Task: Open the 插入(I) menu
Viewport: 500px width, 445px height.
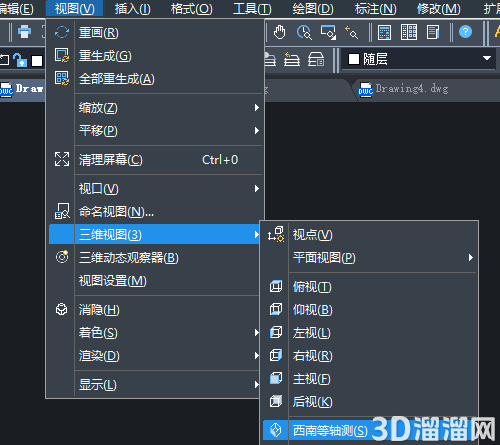Action: [x=133, y=8]
